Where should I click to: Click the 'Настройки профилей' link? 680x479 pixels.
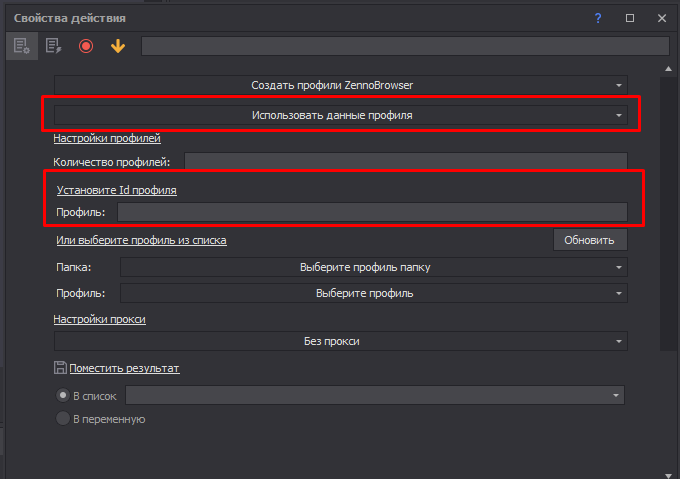tap(107, 139)
